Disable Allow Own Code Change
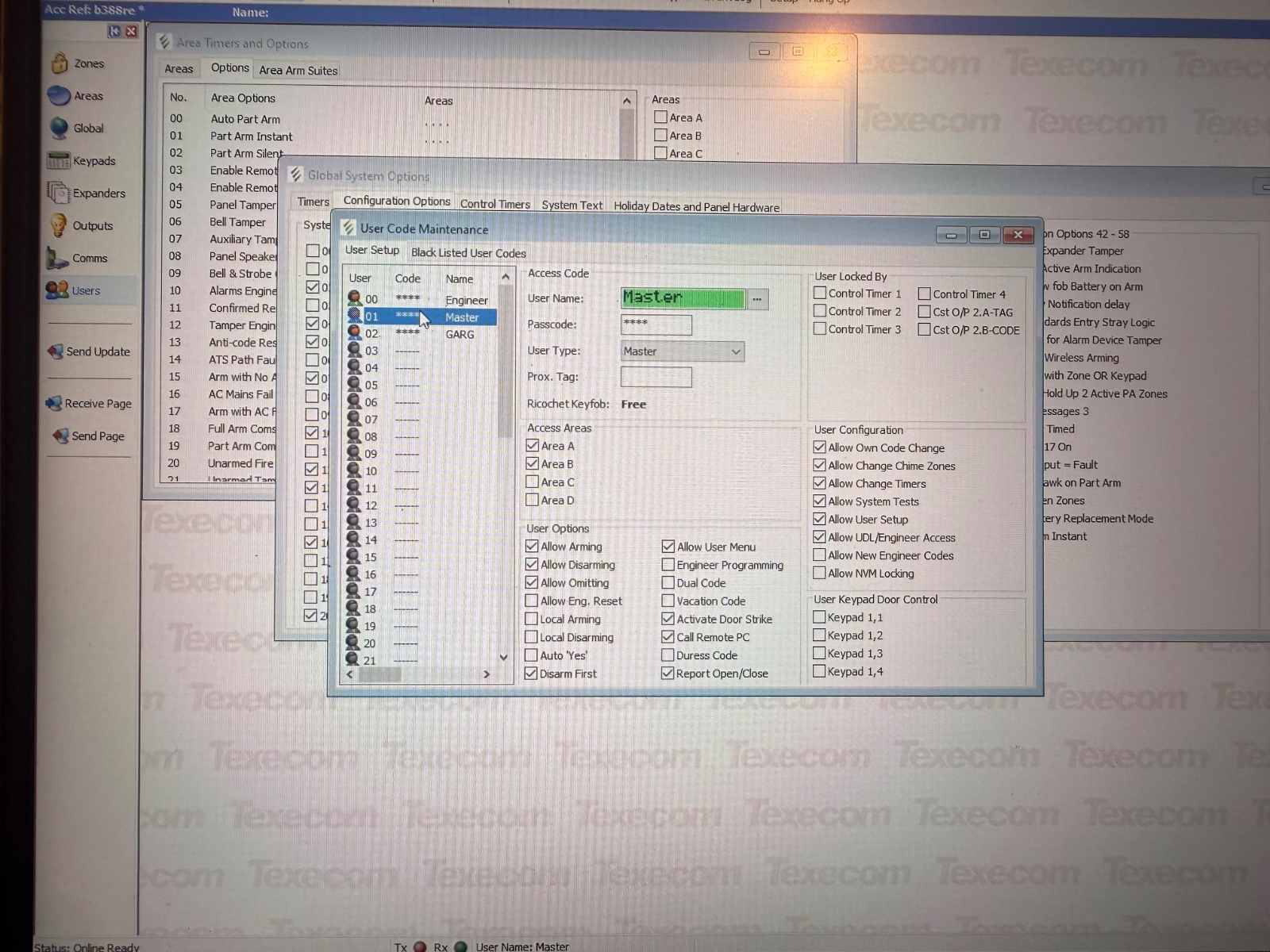This screenshot has height=952, width=1270. (820, 447)
